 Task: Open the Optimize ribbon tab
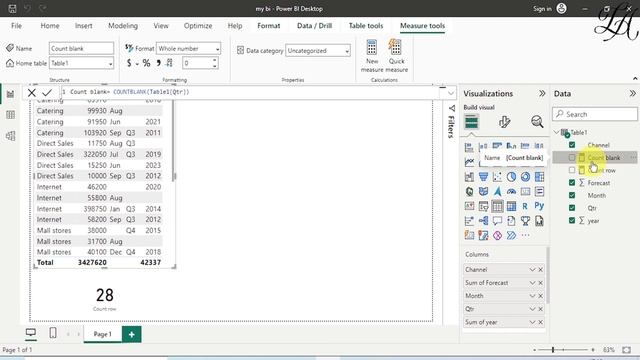[198, 26]
